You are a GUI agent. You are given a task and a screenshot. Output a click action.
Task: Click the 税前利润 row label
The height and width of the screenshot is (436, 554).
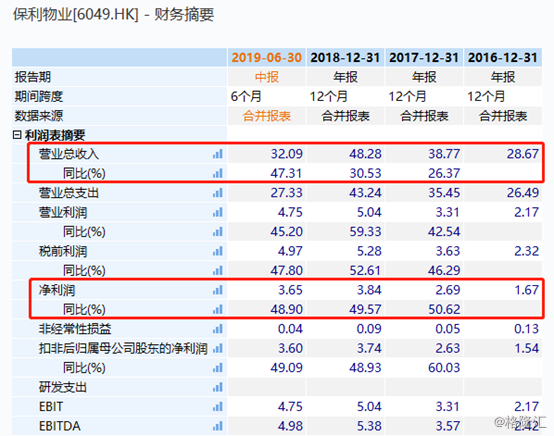click(63, 251)
